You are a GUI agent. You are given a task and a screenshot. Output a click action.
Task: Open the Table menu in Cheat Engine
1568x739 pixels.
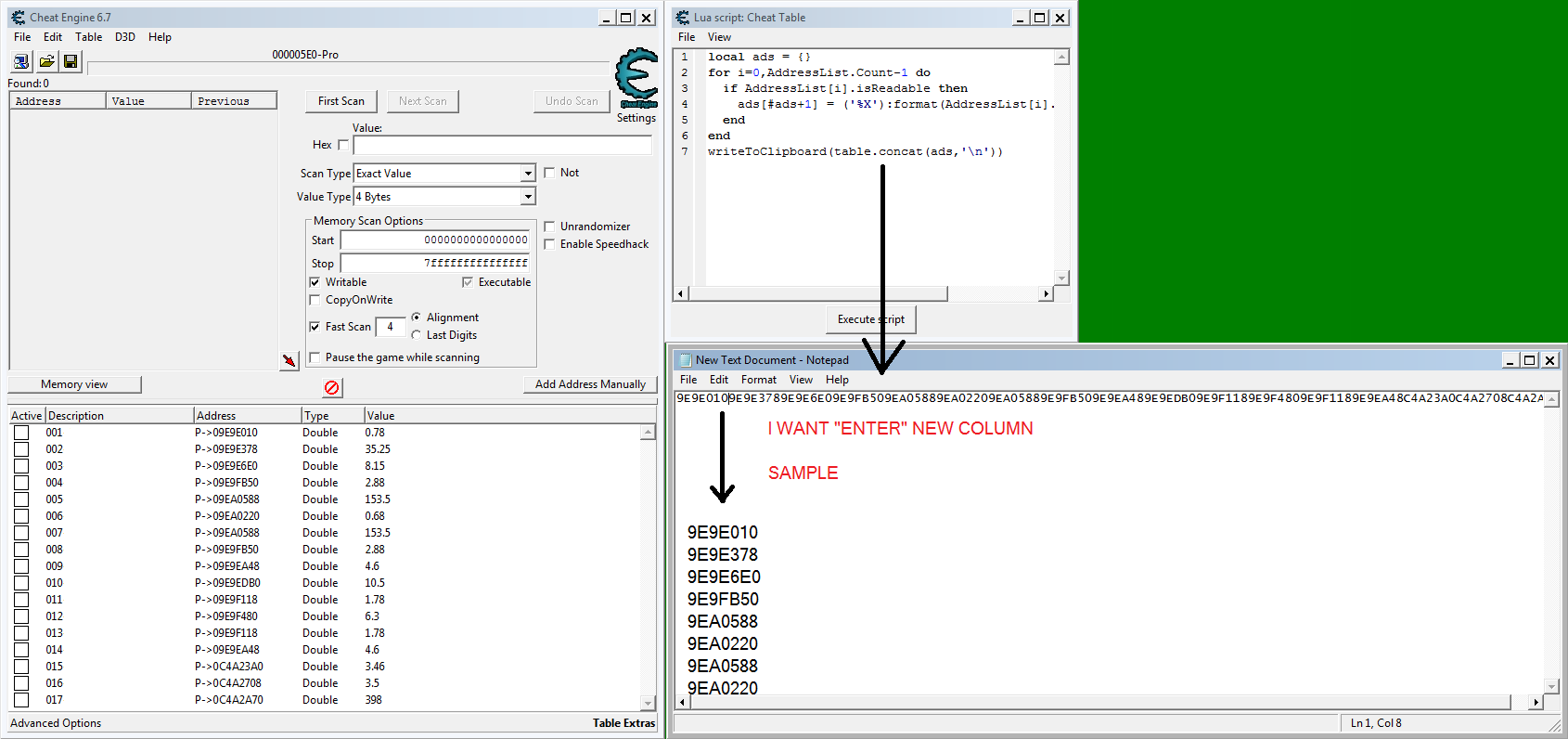coord(88,37)
